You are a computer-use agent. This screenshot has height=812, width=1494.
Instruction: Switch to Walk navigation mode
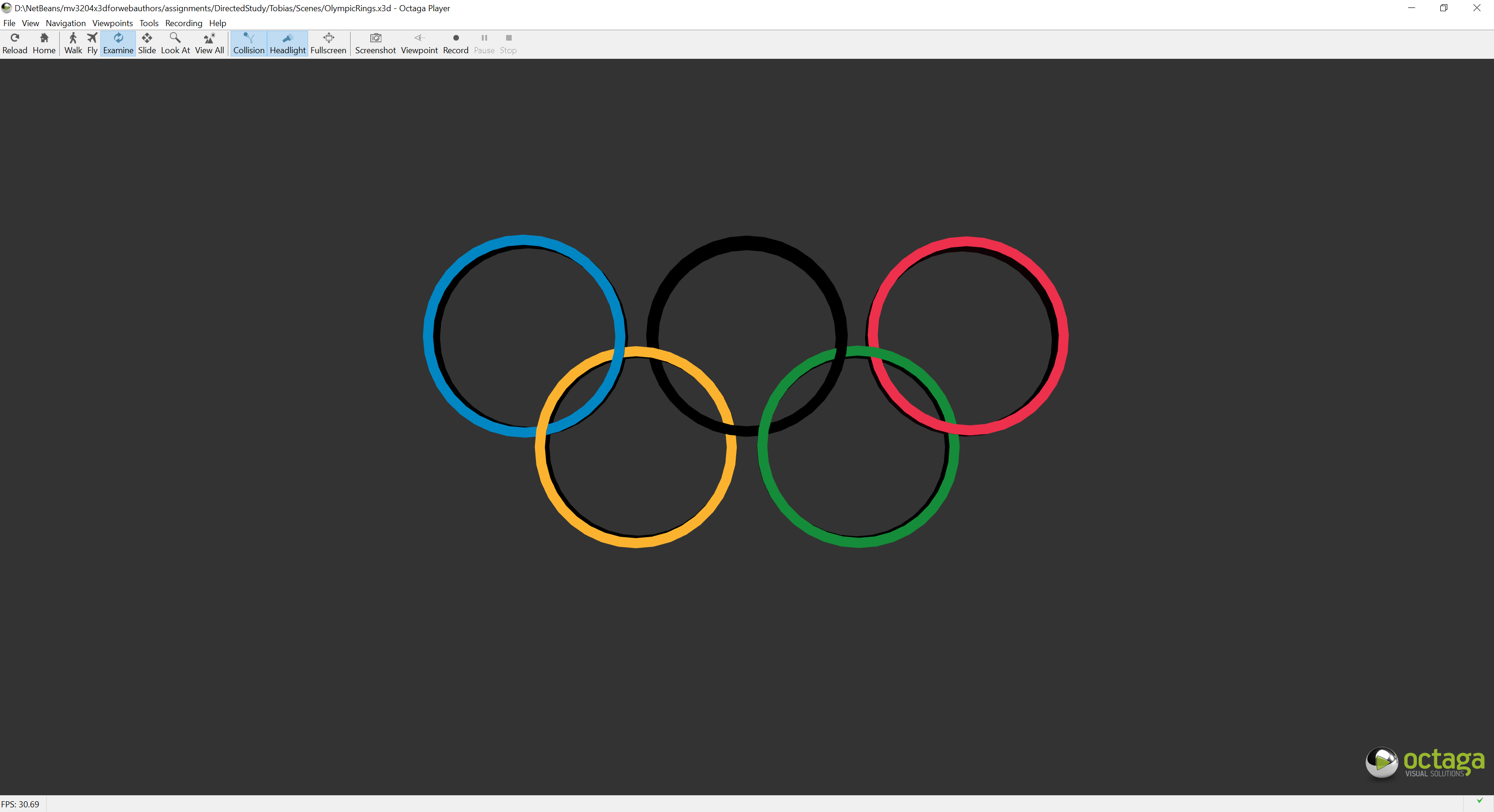[73, 43]
